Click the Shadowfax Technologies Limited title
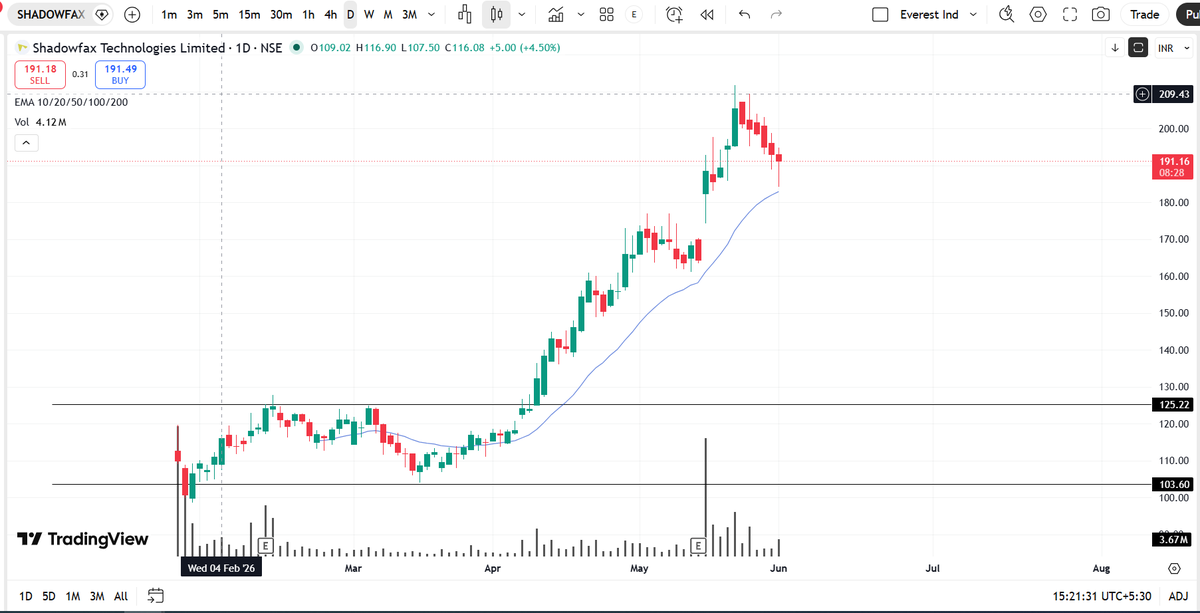This screenshot has height=613, width=1200. [x=128, y=48]
